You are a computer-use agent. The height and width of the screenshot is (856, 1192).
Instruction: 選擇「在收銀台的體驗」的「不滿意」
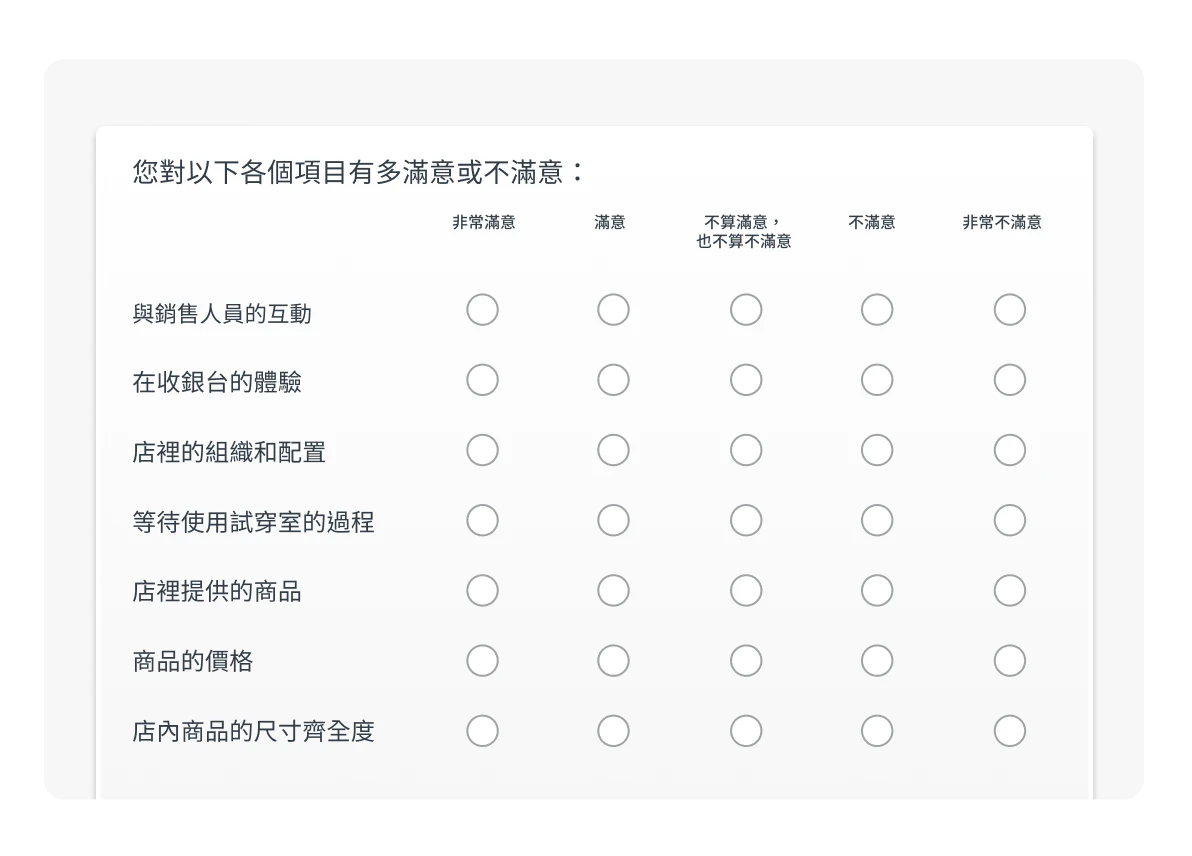tap(877, 380)
